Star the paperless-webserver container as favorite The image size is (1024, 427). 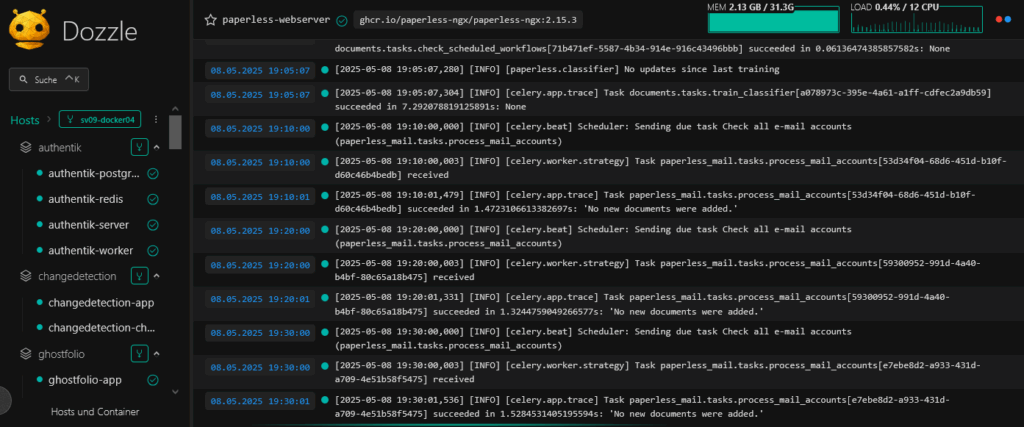210,20
